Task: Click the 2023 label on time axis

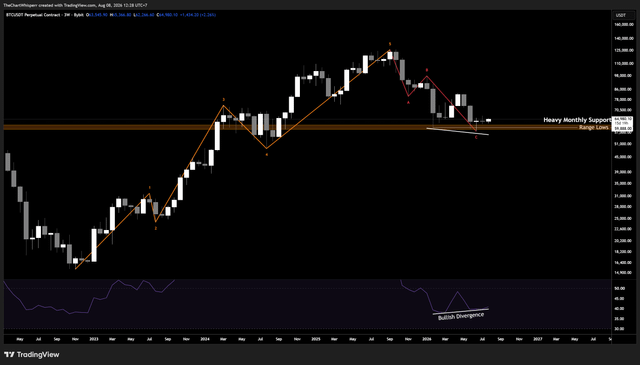Action: (93, 339)
